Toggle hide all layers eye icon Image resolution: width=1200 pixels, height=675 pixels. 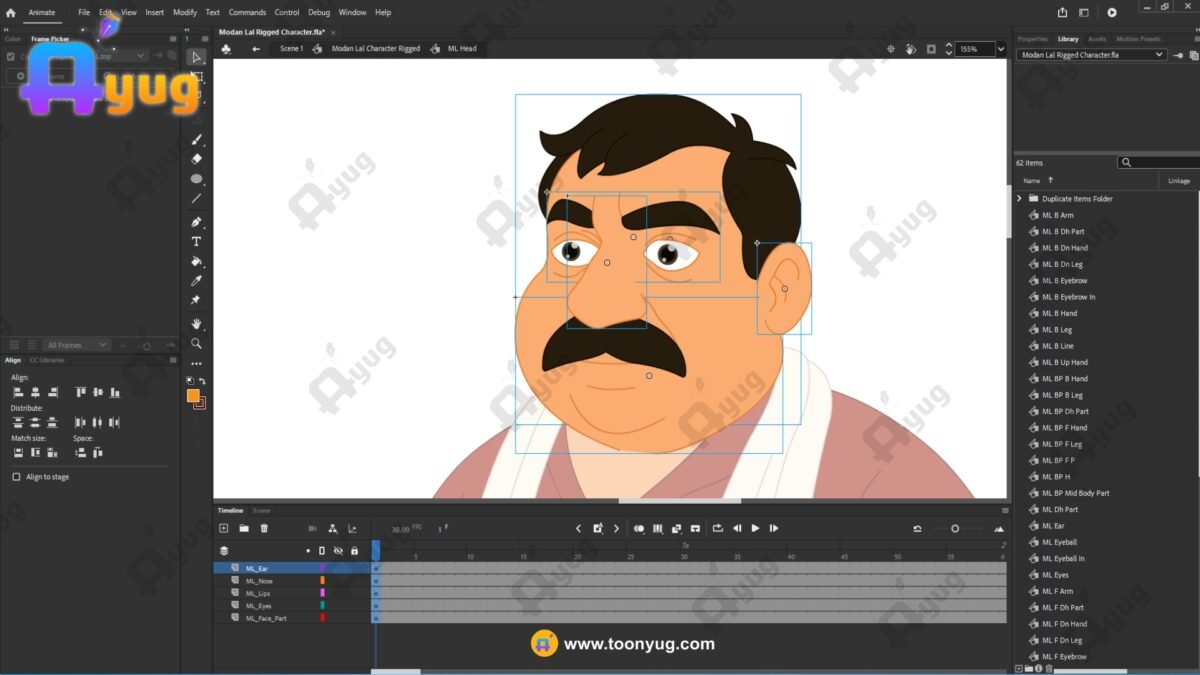click(x=338, y=550)
